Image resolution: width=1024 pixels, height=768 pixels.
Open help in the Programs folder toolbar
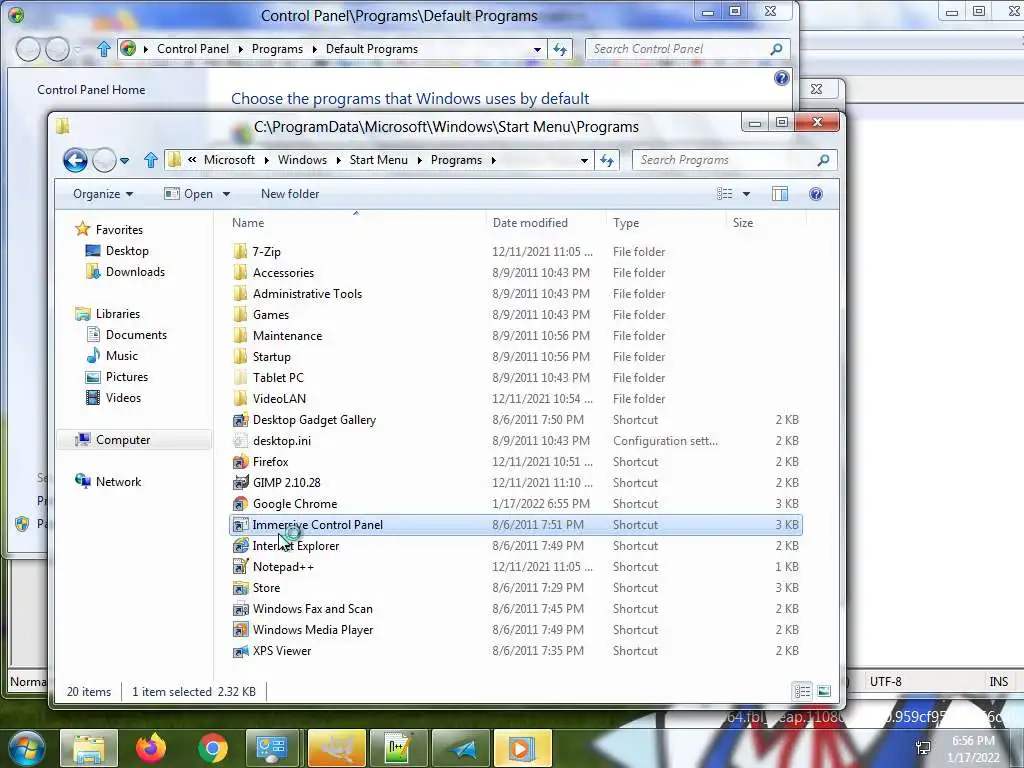pos(816,194)
